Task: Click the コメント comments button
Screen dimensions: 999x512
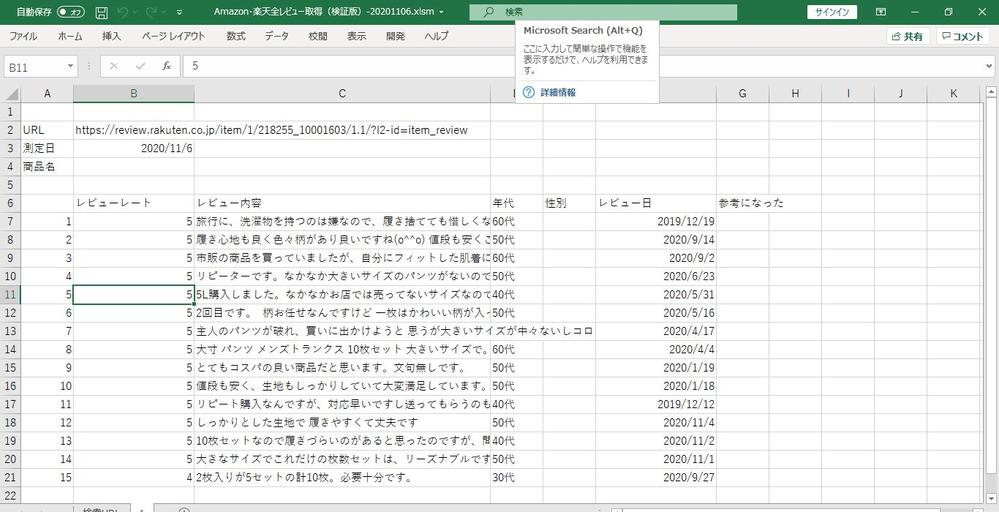Action: [963, 37]
